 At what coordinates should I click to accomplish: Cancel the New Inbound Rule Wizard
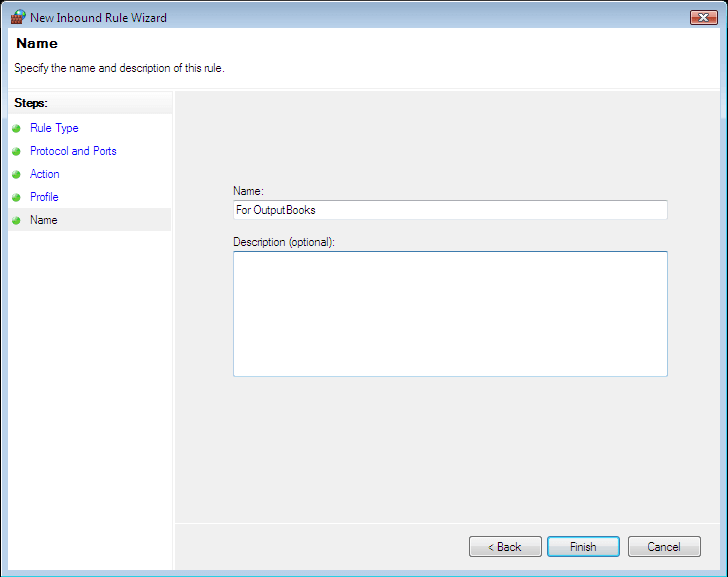click(664, 546)
